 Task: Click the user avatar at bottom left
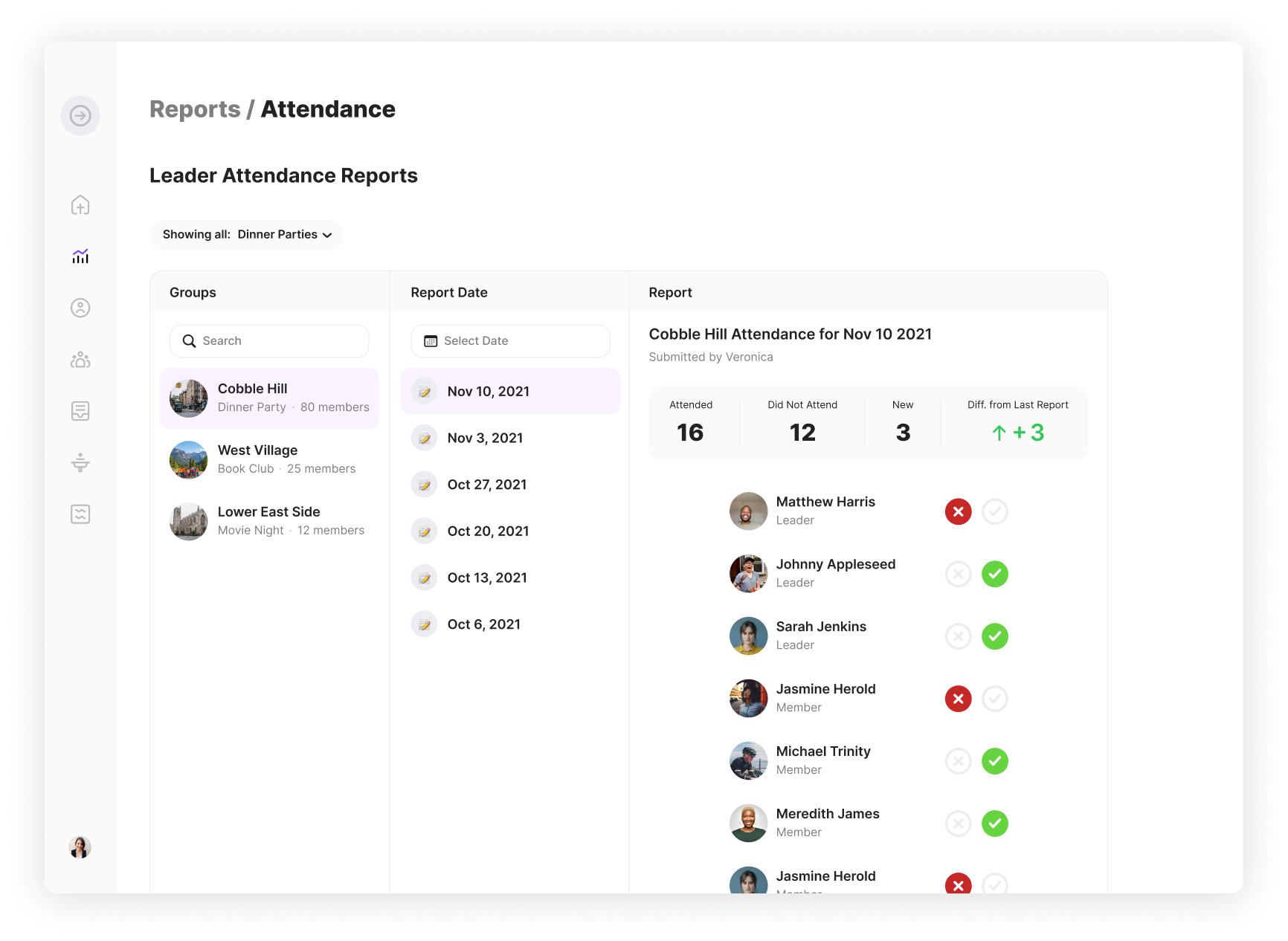coord(80,847)
